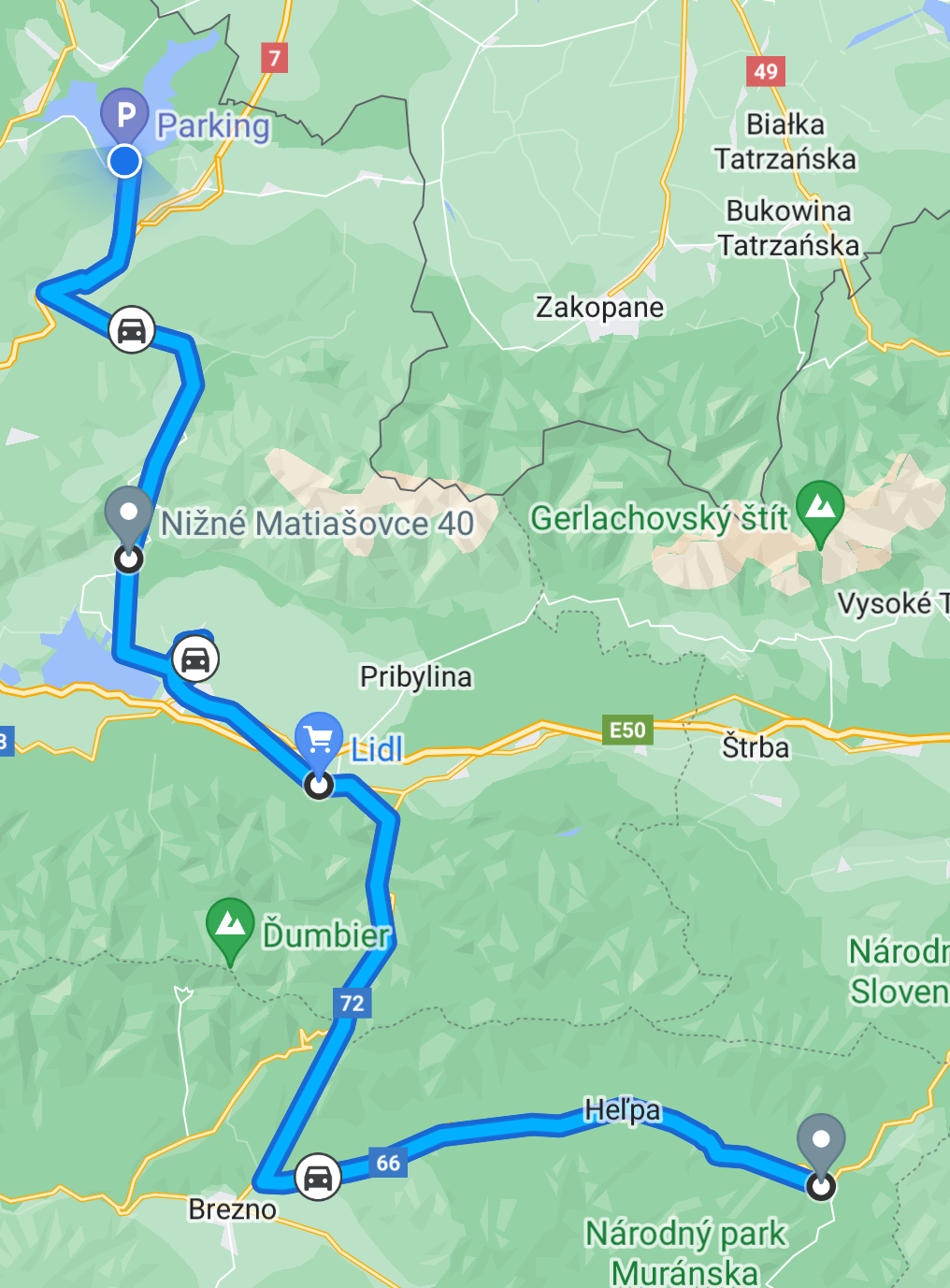Select the Ďumbier mountain peak icon
Screen dimensions: 950x1288
[x=230, y=928]
